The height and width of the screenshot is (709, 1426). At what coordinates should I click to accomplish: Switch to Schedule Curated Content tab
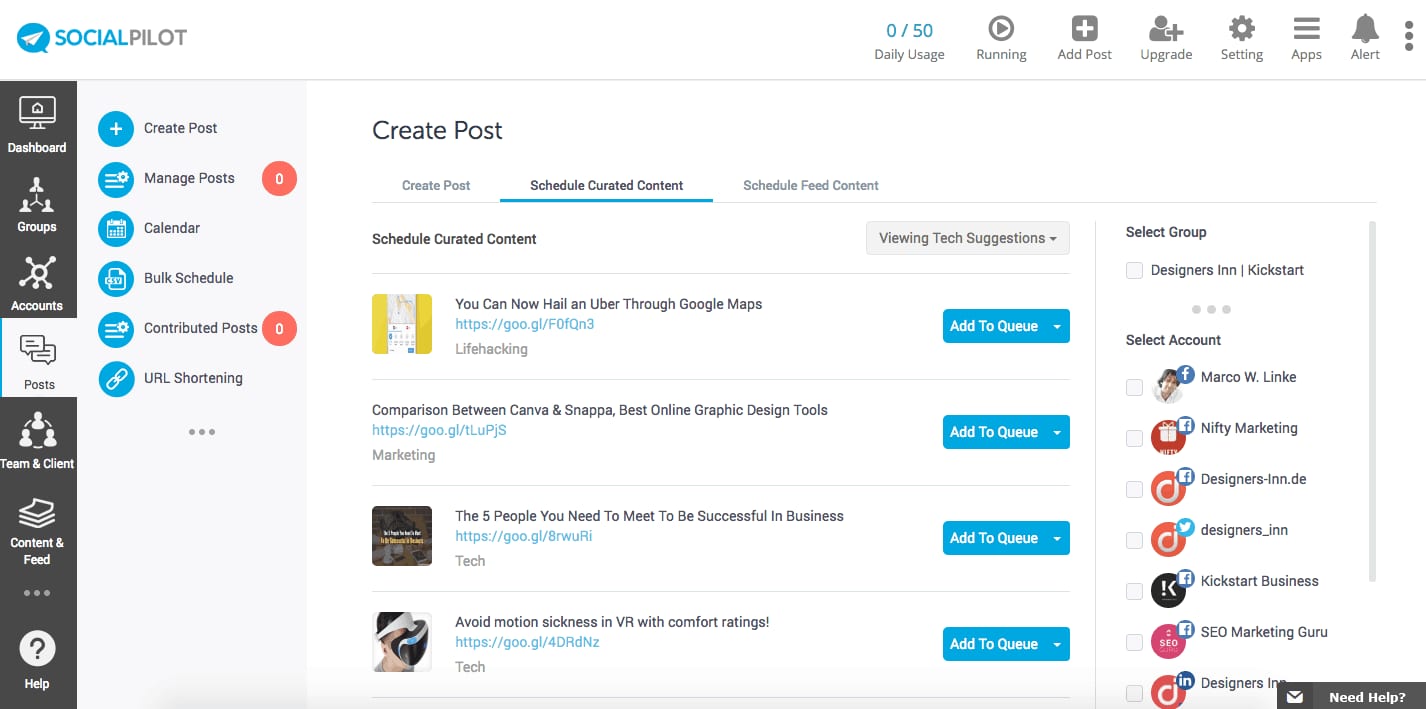click(607, 185)
